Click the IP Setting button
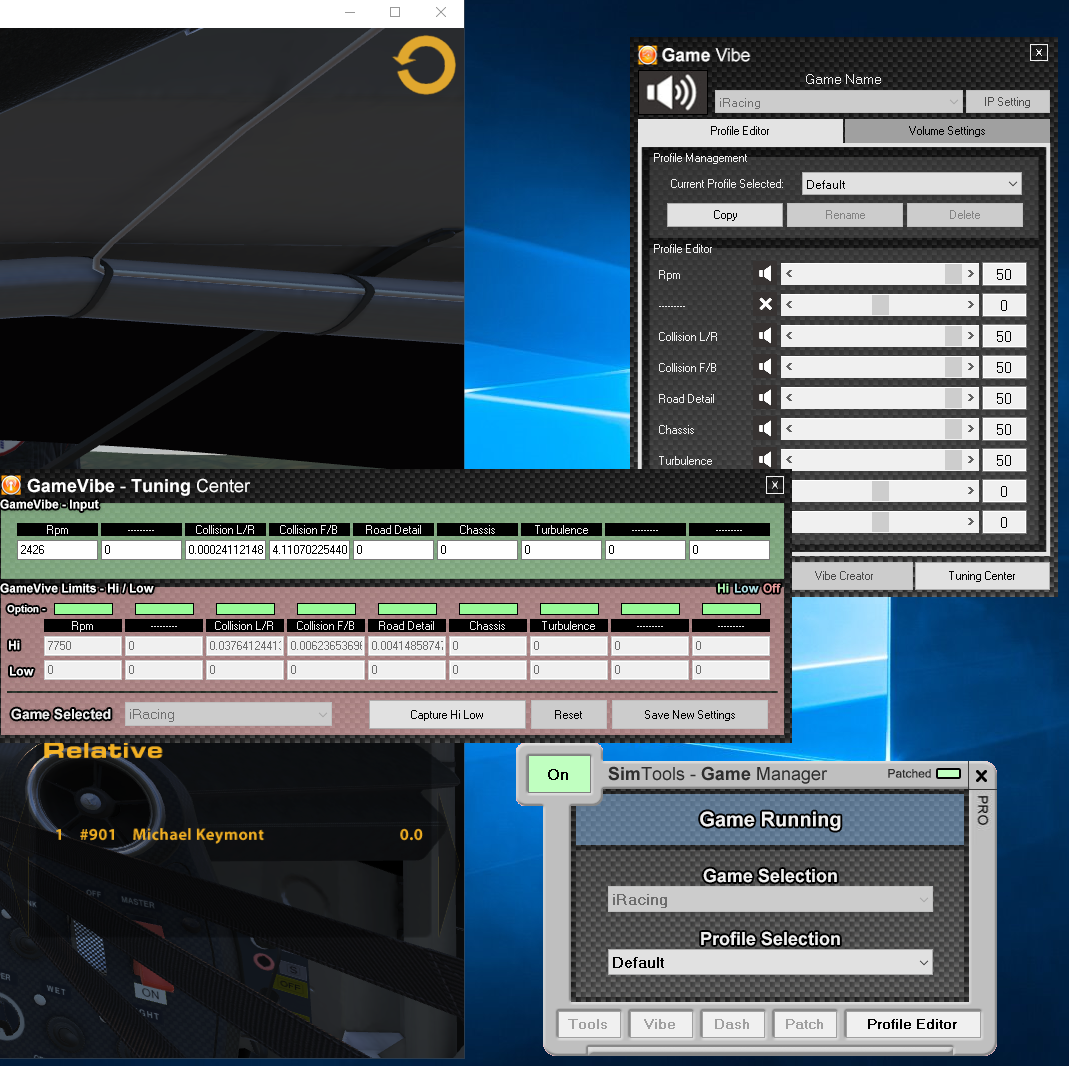This screenshot has width=1069, height=1066. (x=1007, y=102)
